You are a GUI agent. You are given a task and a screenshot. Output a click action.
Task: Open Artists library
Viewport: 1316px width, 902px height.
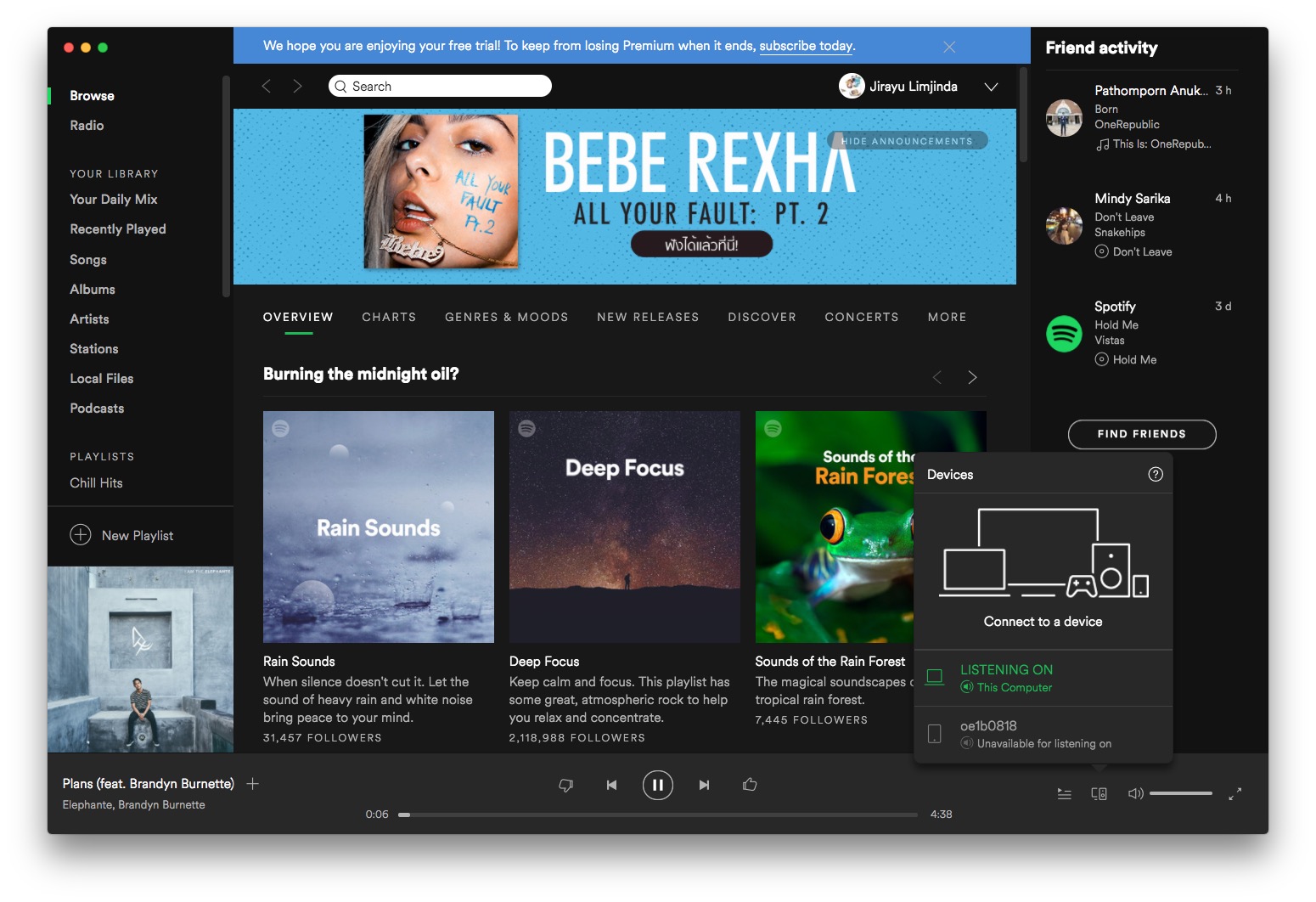(89, 319)
